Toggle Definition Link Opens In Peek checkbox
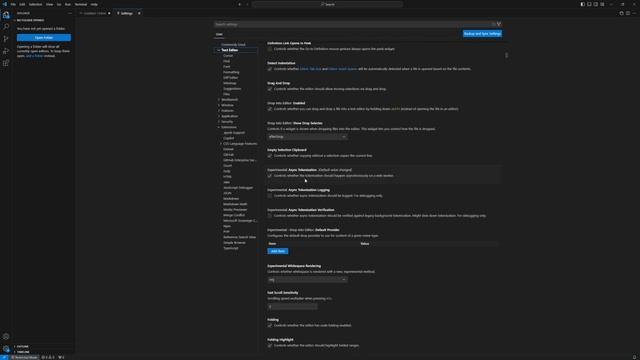The height and width of the screenshot is (360, 640). 270,49
